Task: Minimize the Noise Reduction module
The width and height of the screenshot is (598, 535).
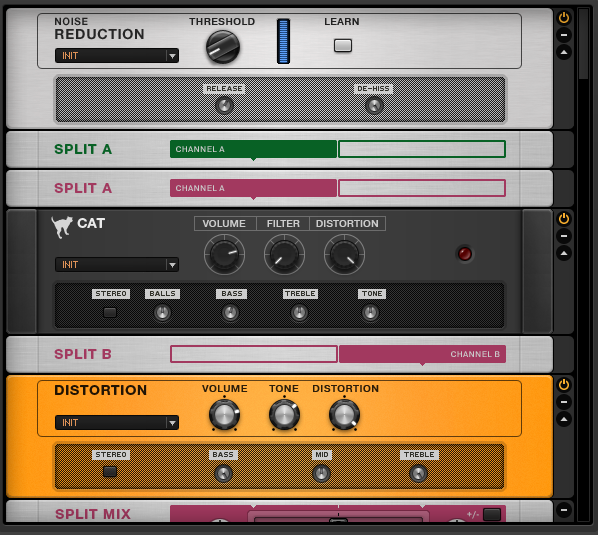Action: (564, 35)
